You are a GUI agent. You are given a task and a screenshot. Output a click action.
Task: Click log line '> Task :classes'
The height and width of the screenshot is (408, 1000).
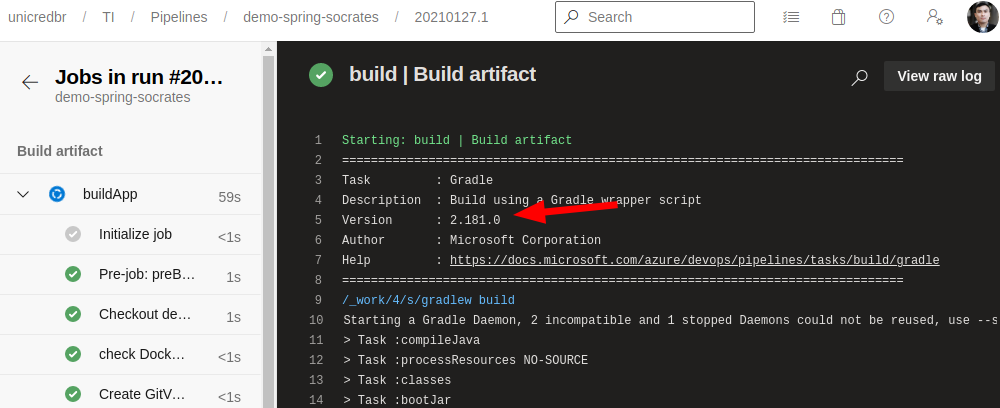click(x=397, y=381)
